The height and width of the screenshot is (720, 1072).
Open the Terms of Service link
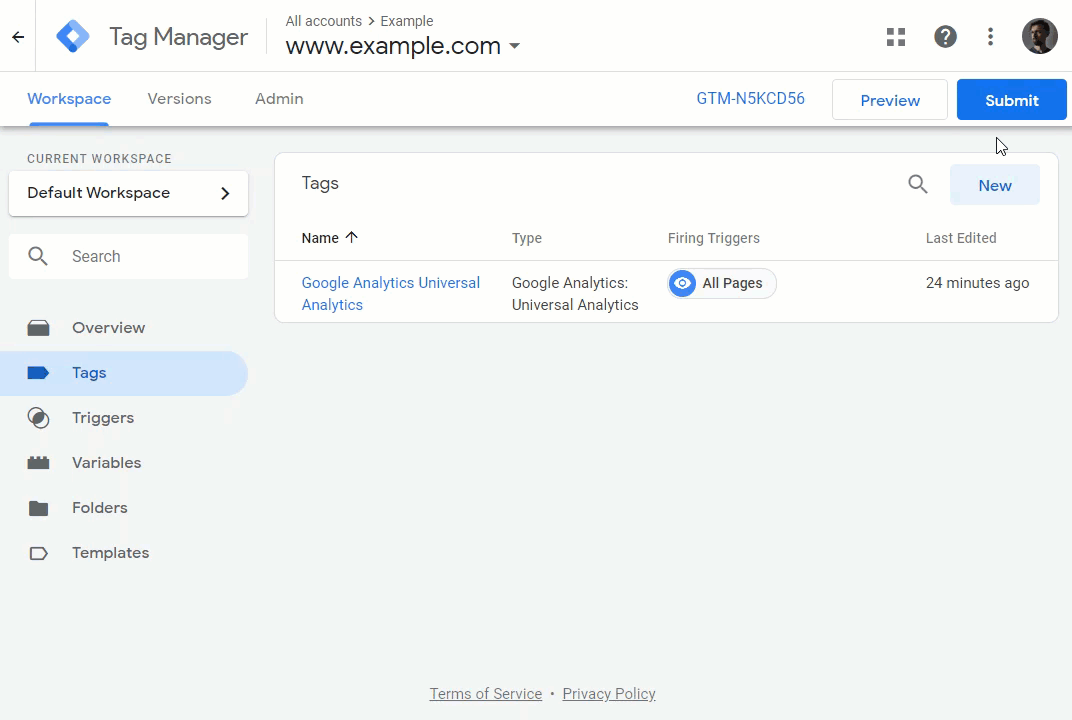(x=485, y=694)
